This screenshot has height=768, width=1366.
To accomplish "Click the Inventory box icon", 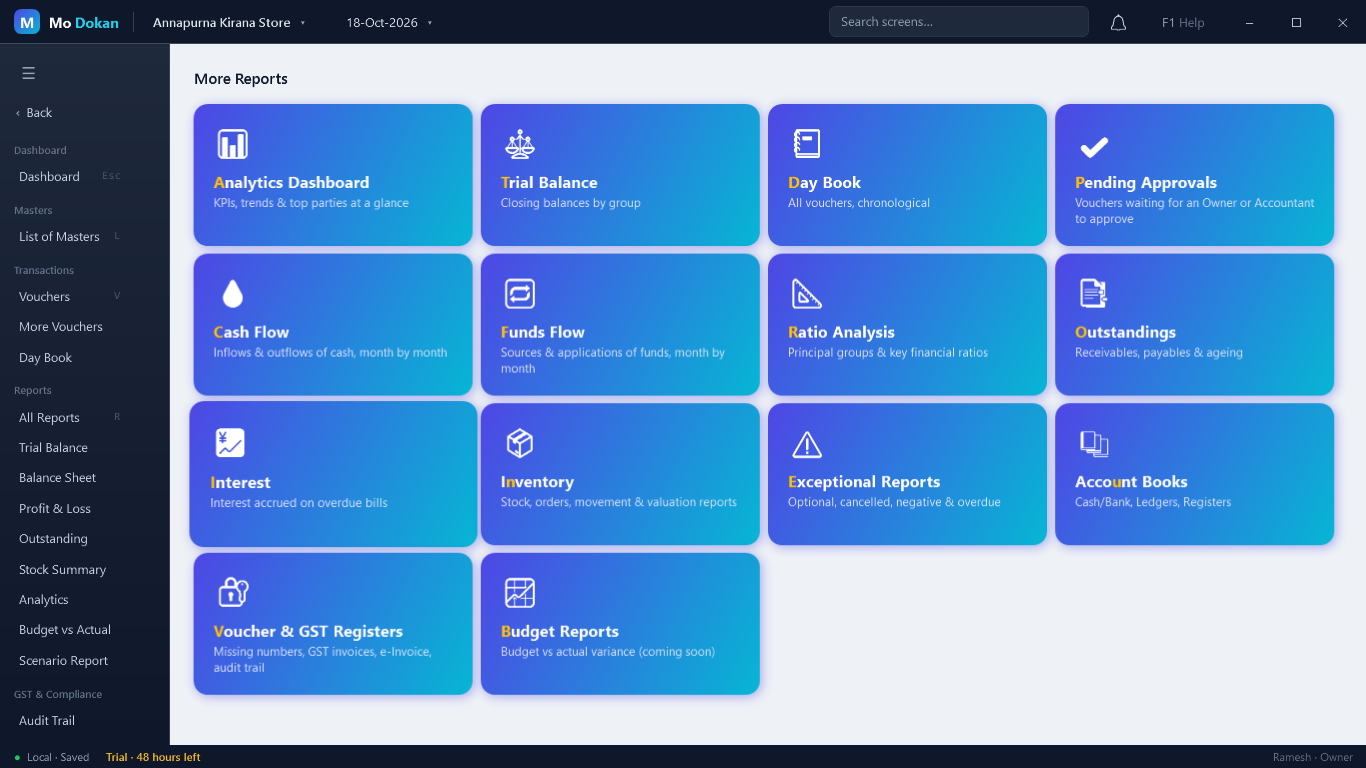I will coord(520,443).
